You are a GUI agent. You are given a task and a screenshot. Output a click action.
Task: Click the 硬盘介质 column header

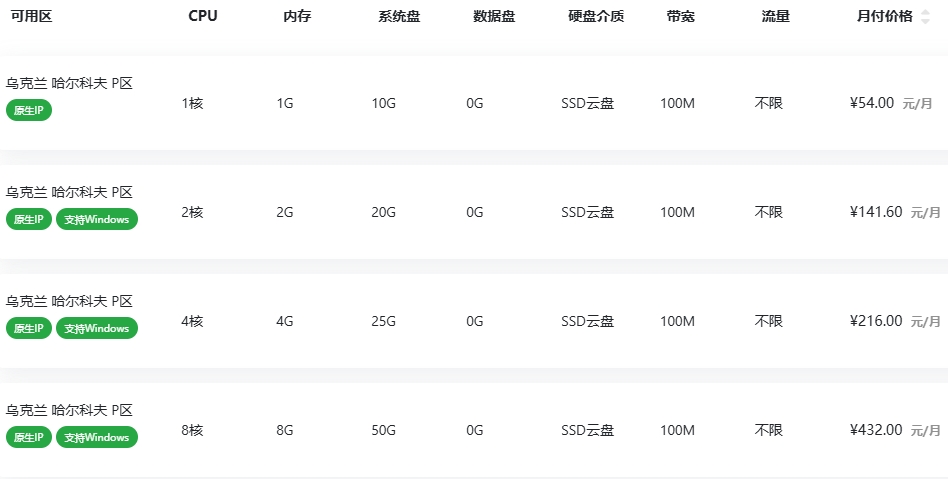tap(596, 16)
